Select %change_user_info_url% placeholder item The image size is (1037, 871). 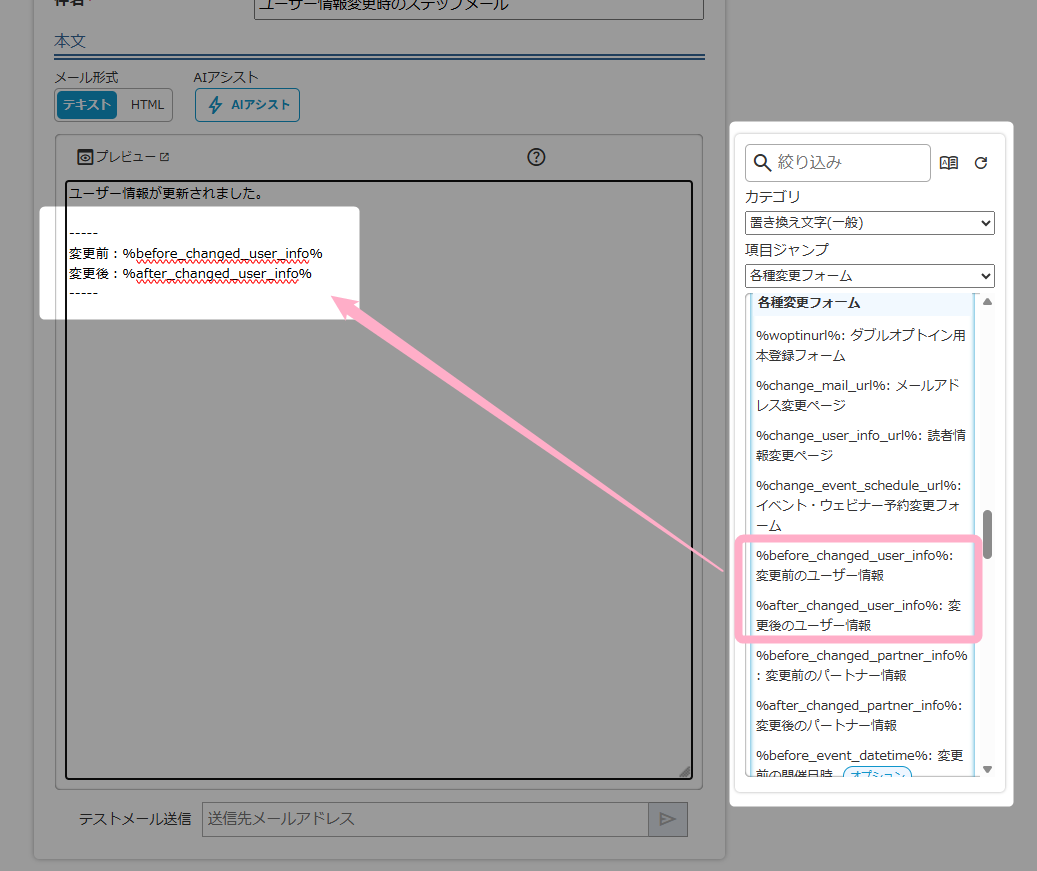(x=859, y=445)
